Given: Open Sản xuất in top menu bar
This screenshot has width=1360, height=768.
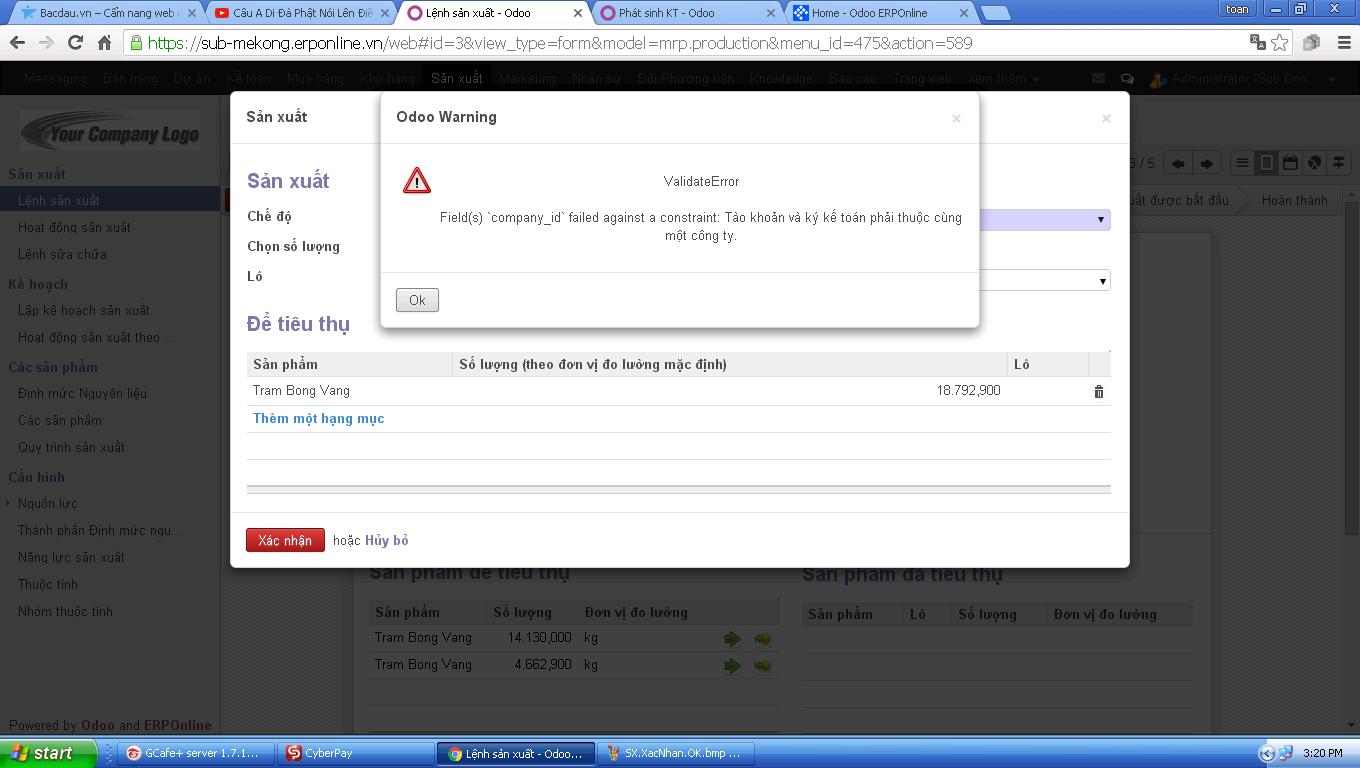Looking at the screenshot, I should tap(457, 78).
